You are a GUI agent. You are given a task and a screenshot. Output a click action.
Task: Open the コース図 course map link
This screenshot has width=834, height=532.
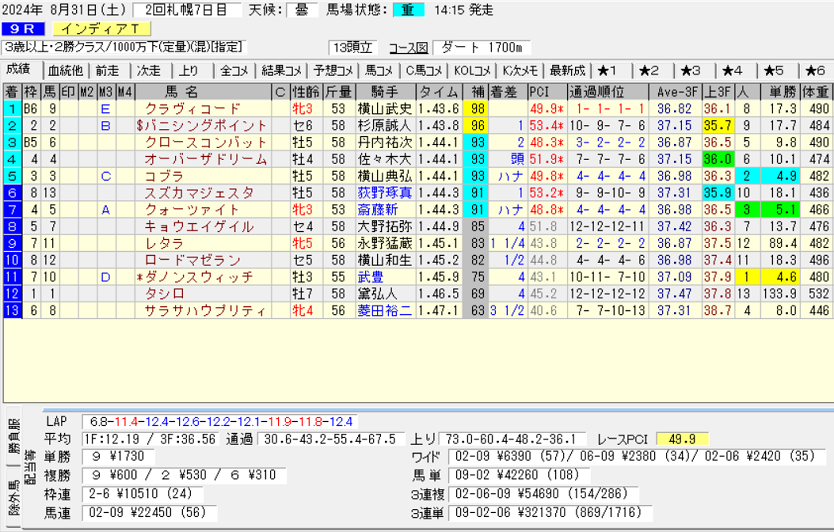coord(407,47)
